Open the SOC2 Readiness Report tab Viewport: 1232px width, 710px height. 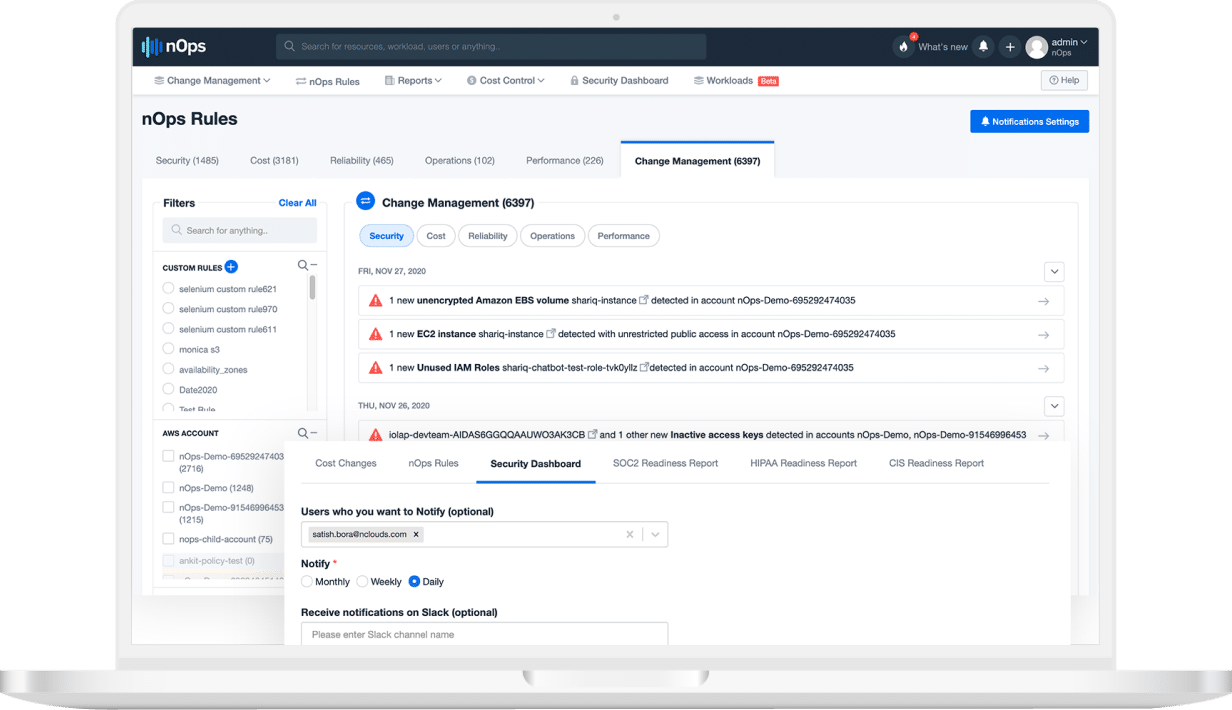pyautogui.click(x=665, y=463)
